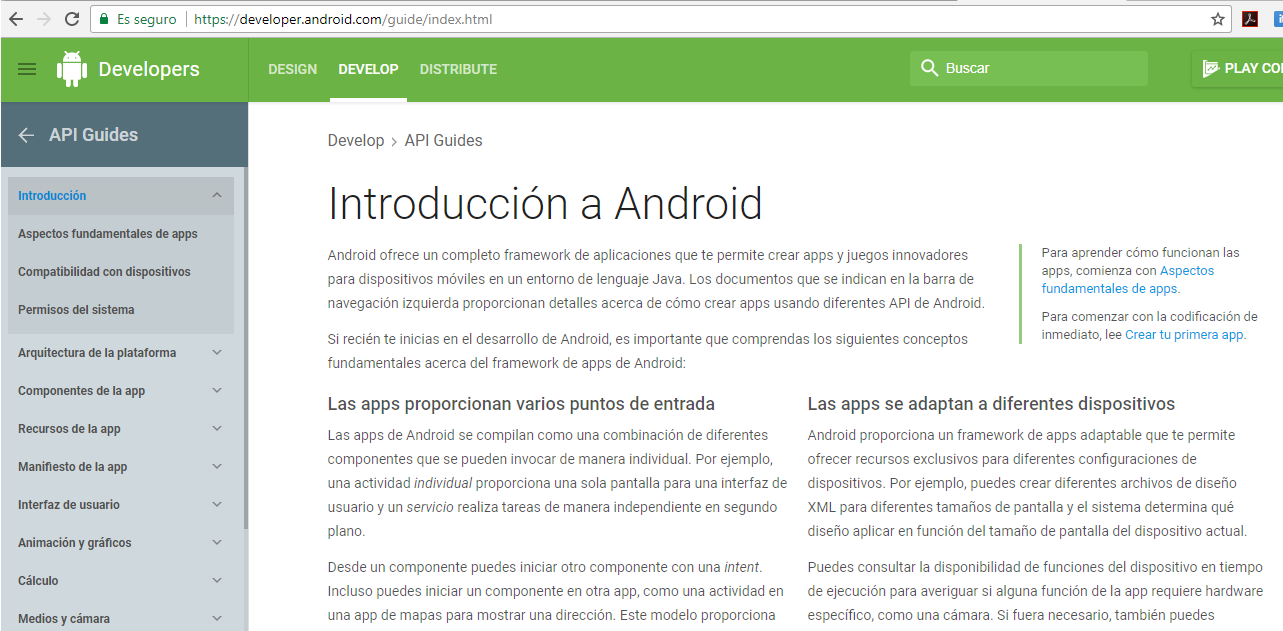This screenshot has width=1283, height=631.
Task: Click the search magnifier icon
Action: [928, 68]
